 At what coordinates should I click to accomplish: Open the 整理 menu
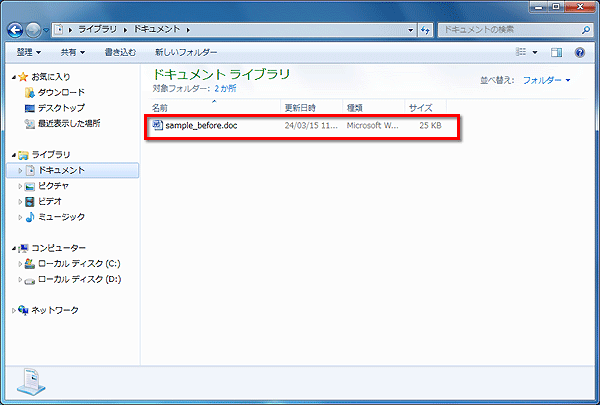pyautogui.click(x=29, y=52)
